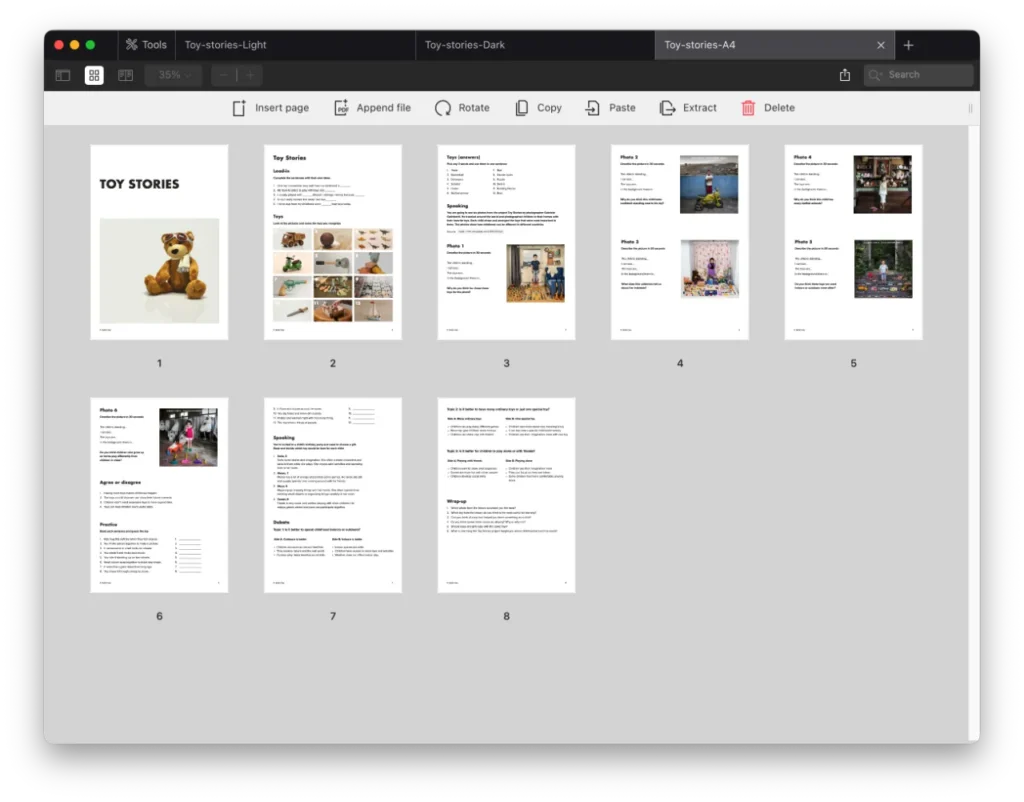Select the Toy Stories cover page thumbnail
Screen dimensions: 1024x802
(159, 242)
